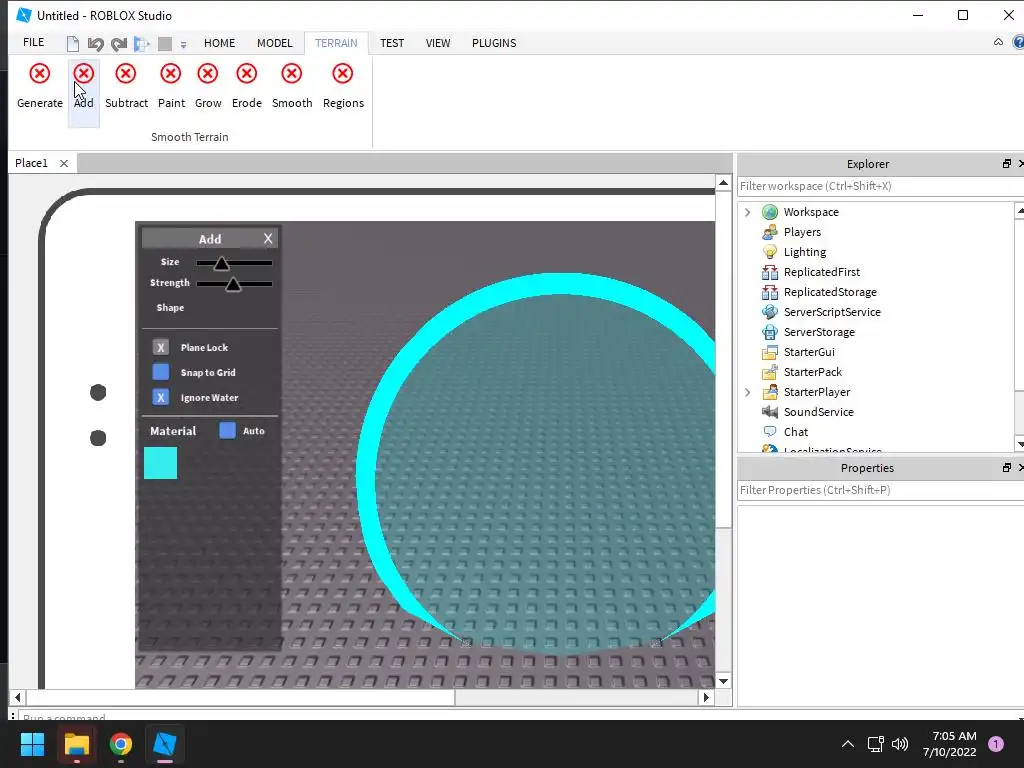
Task: Select the Subtract terrain tool
Action: coord(126,86)
